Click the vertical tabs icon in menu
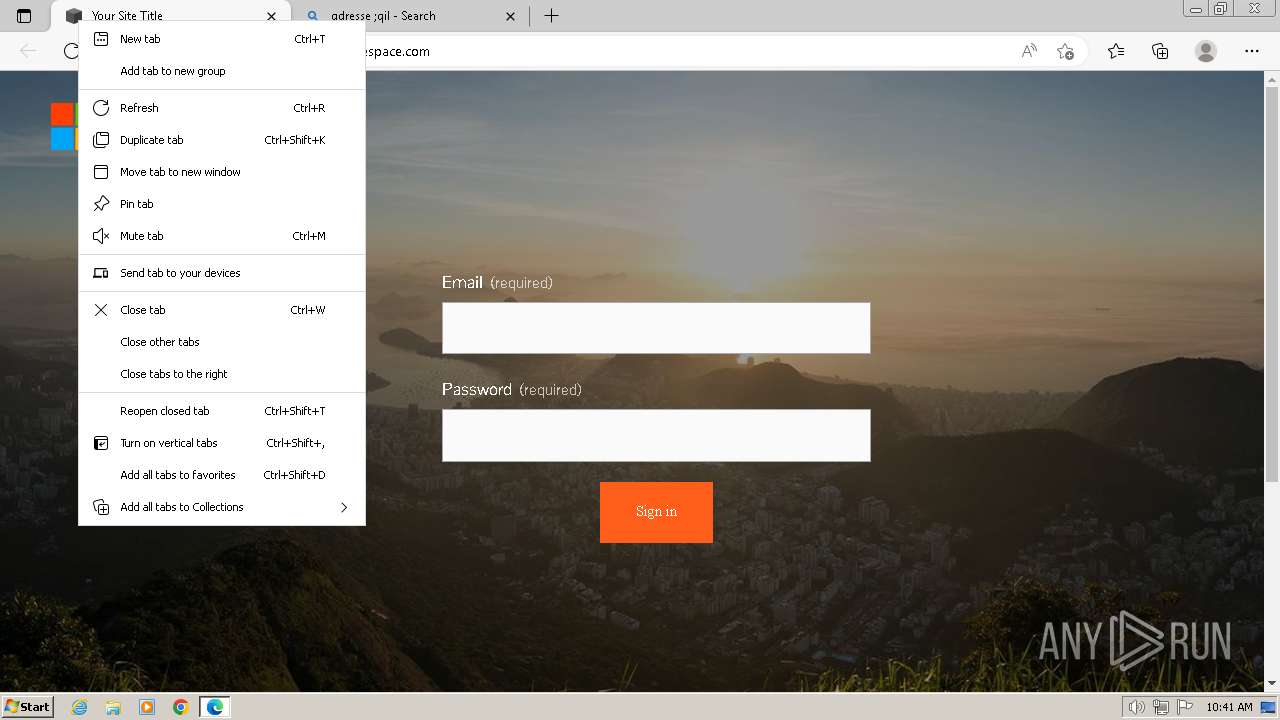 (x=101, y=443)
